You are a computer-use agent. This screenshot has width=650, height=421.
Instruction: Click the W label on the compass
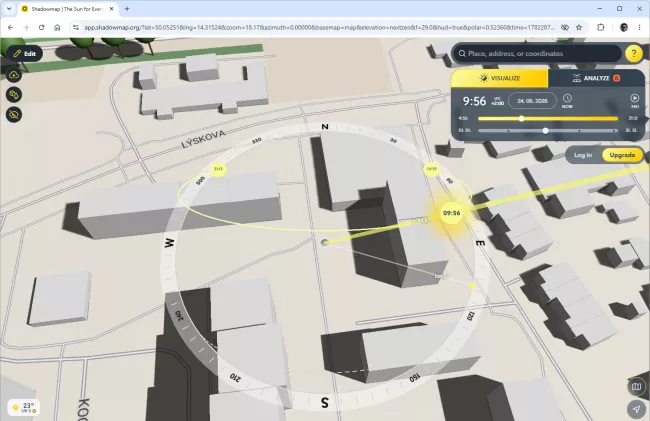tap(169, 243)
